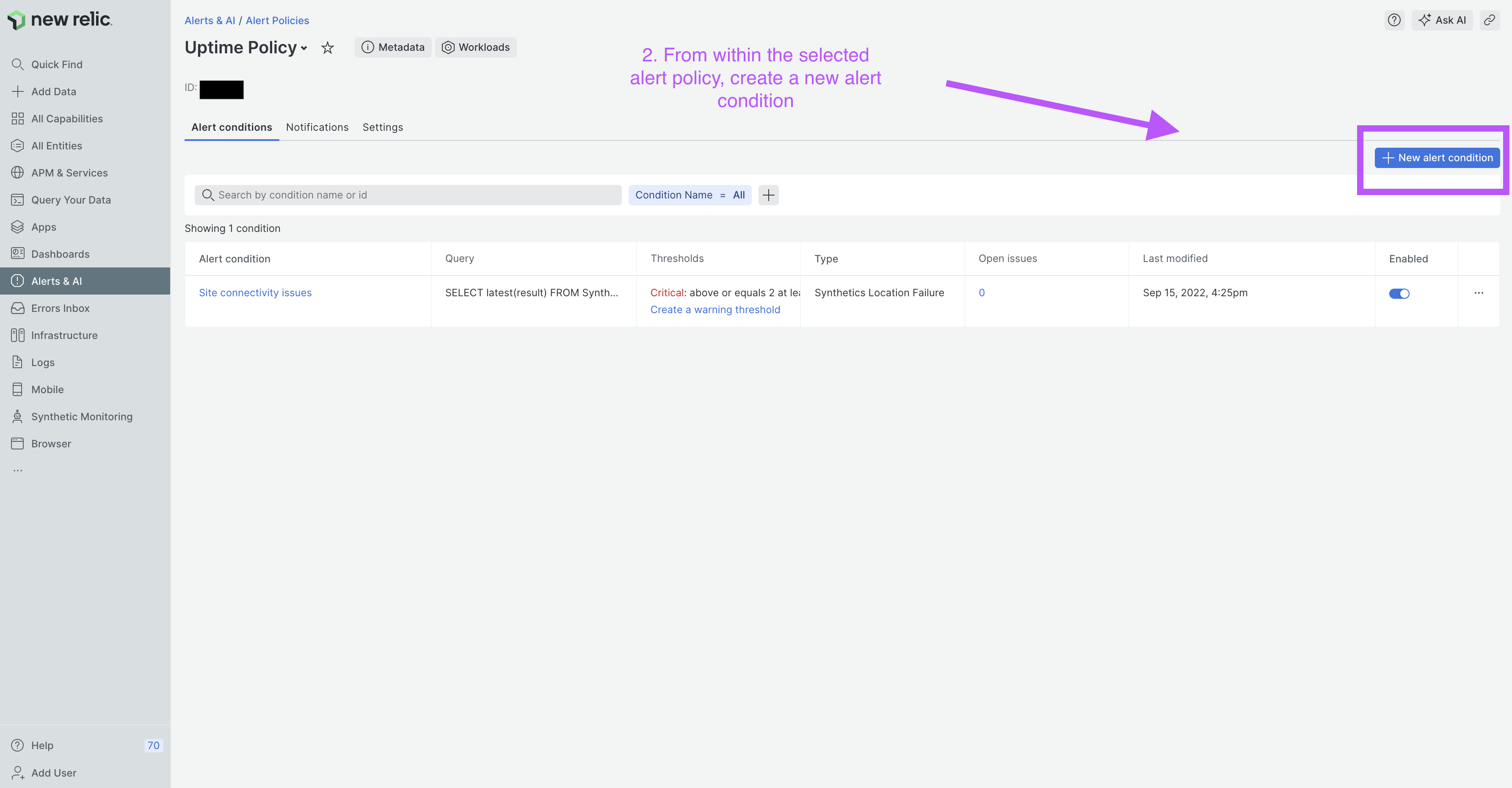Open Synthetic Monitoring robot icon
Screen dimensions: 1512x788
coord(18,416)
